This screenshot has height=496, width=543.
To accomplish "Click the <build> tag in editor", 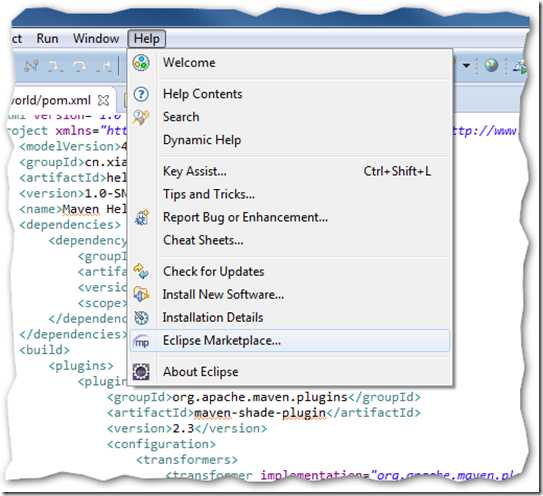I will (44, 350).
